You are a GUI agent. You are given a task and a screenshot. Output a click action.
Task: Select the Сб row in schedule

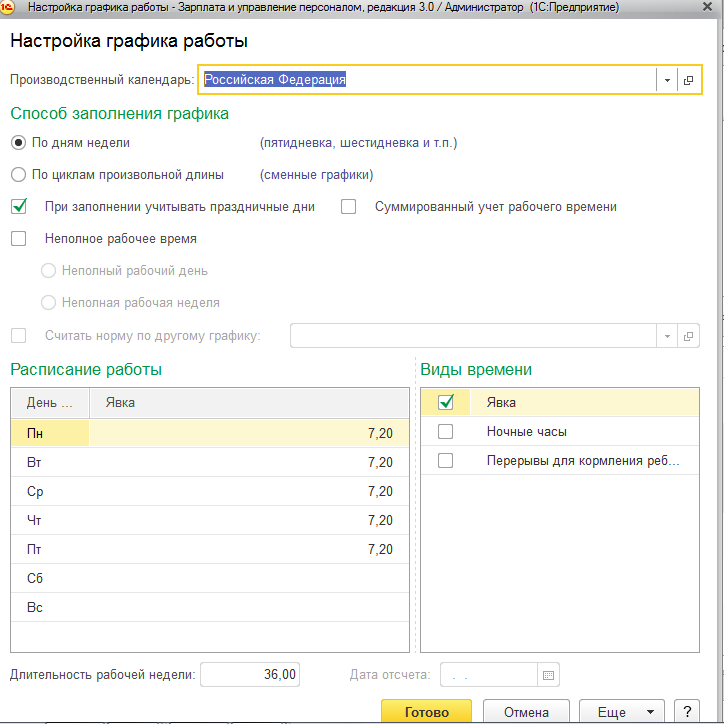pos(210,578)
